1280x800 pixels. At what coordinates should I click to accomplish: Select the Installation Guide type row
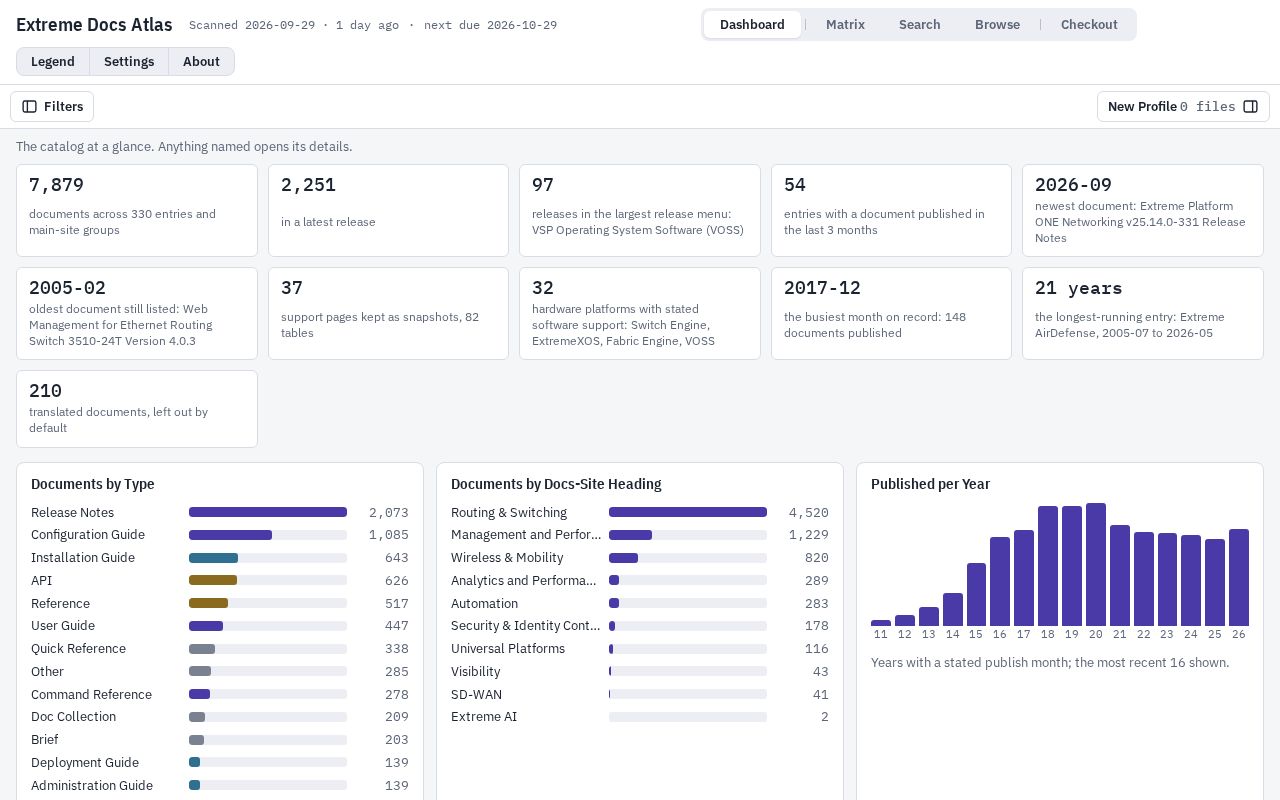point(220,558)
